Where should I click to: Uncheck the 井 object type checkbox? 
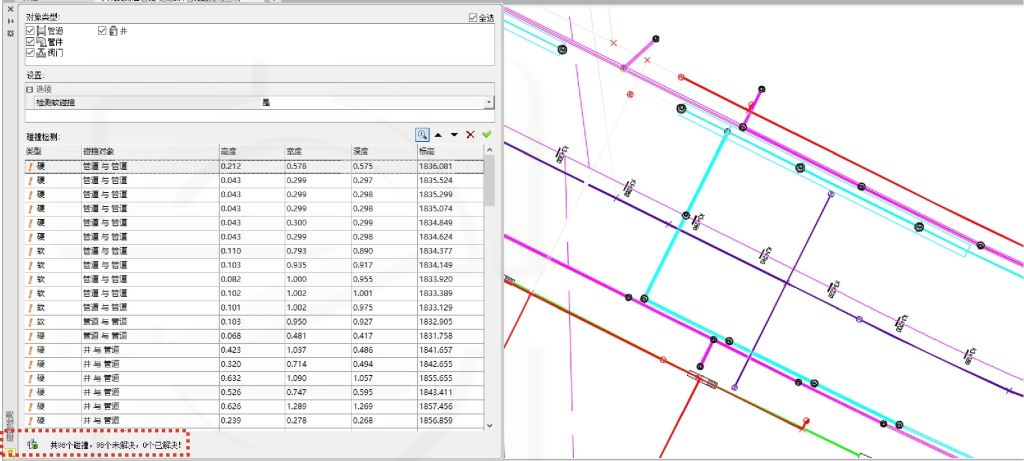[102, 31]
